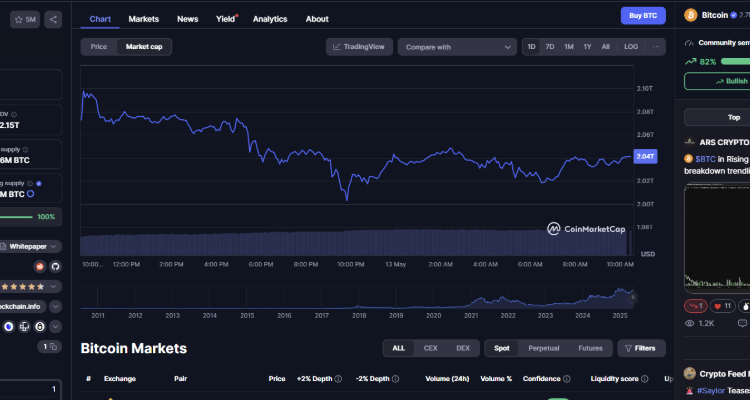This screenshot has width=750, height=400.
Task: Set chart range to 1Y
Action: (587, 47)
